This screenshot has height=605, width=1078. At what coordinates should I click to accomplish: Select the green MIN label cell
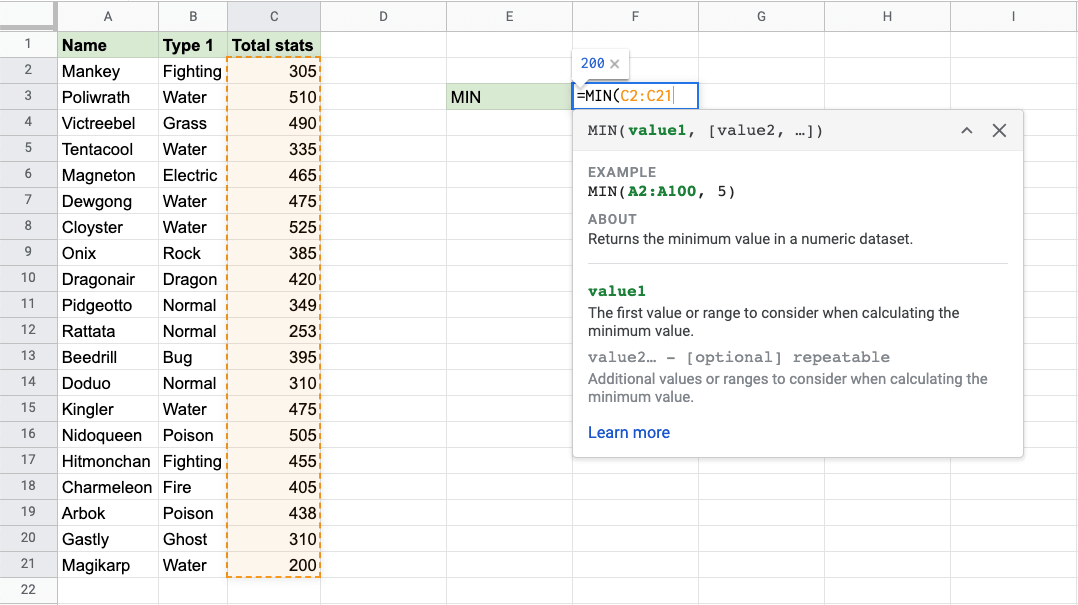pos(509,97)
